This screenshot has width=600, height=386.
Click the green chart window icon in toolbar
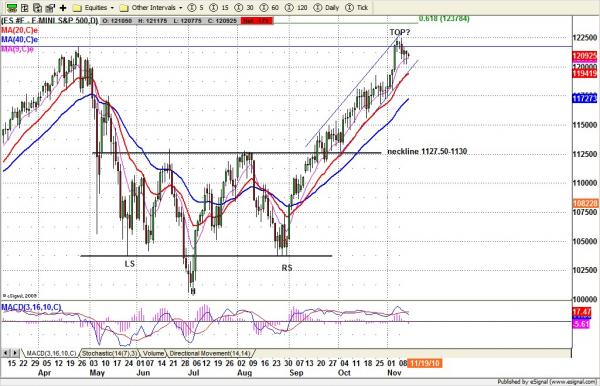click(x=12, y=7)
